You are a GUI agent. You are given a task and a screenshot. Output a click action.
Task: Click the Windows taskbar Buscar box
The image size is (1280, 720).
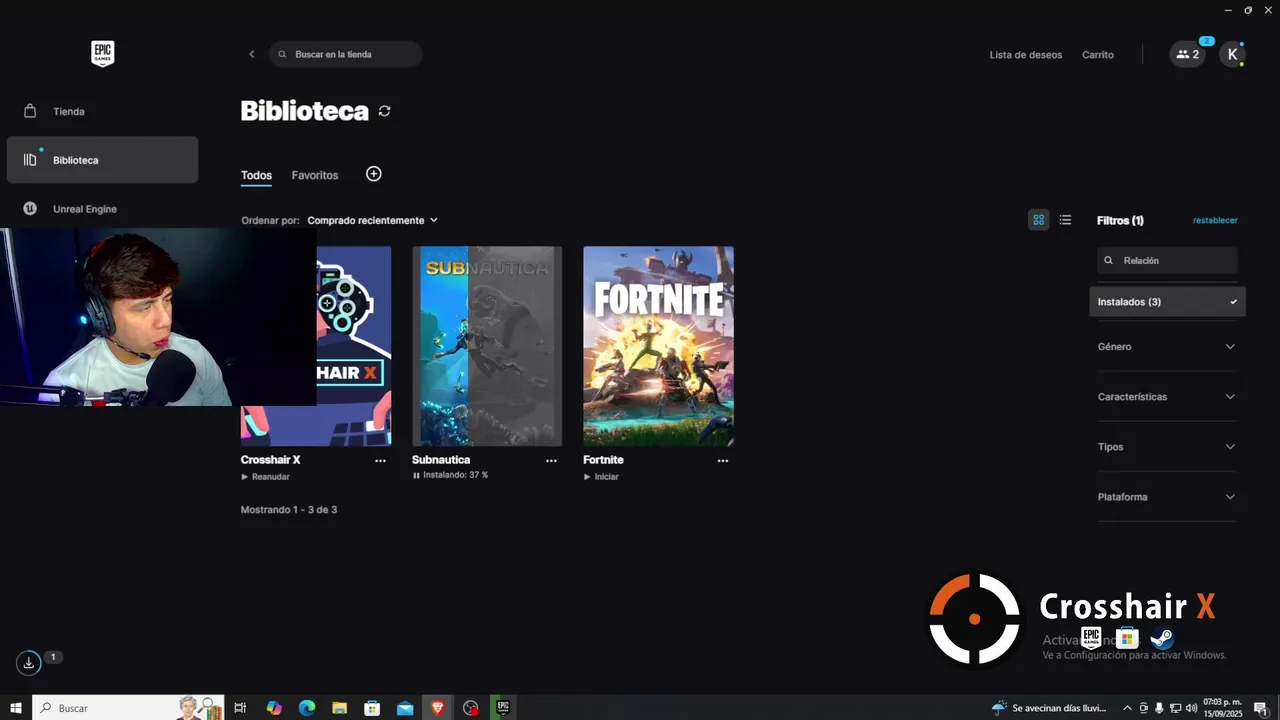click(x=128, y=708)
